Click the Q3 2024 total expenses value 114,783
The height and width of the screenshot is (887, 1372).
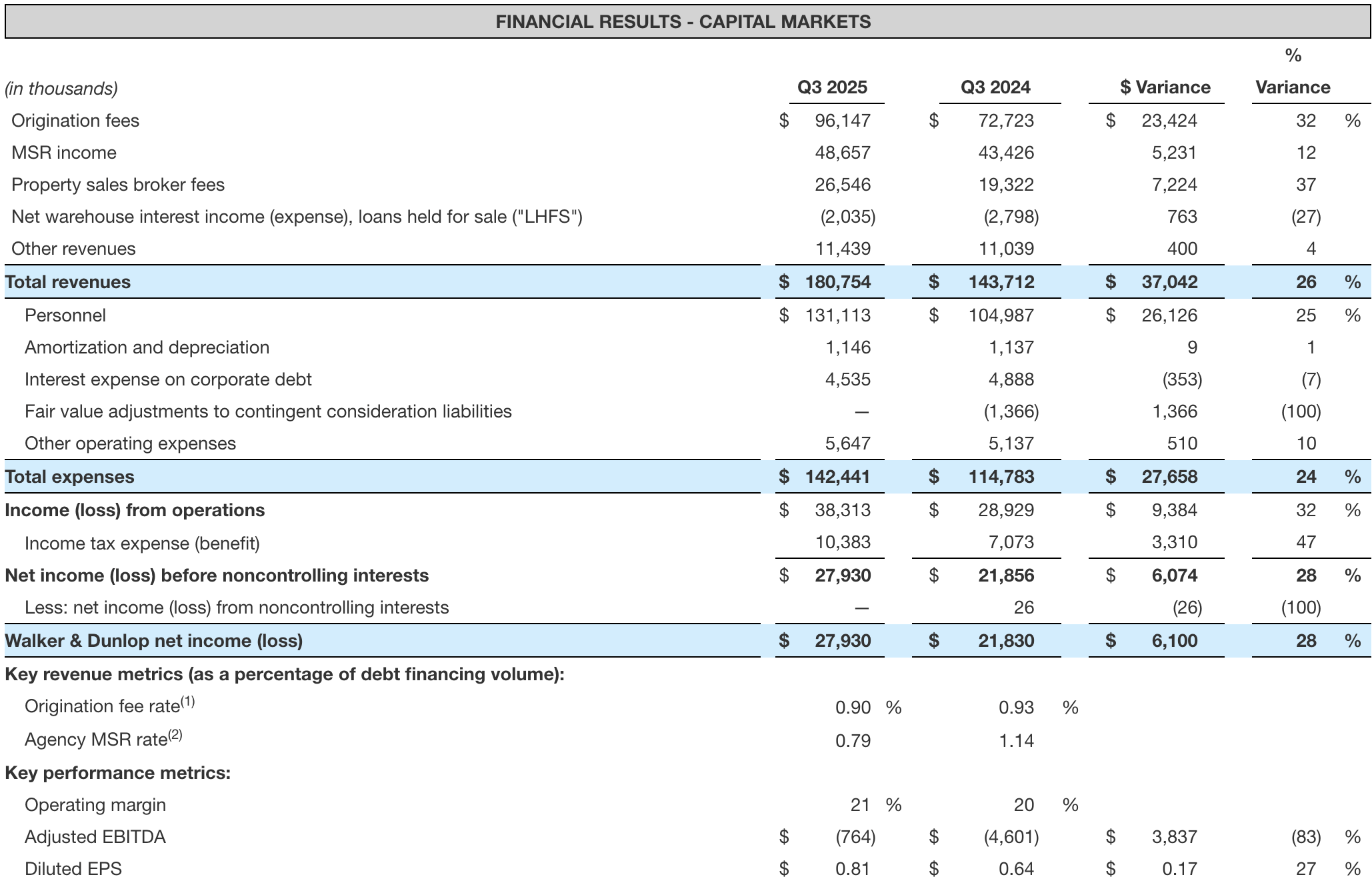pos(1001,477)
